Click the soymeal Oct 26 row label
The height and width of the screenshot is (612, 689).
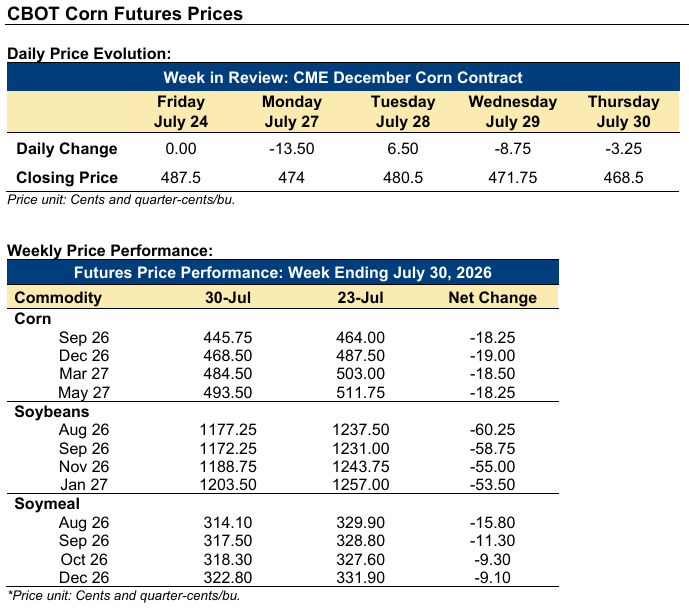tap(84, 559)
